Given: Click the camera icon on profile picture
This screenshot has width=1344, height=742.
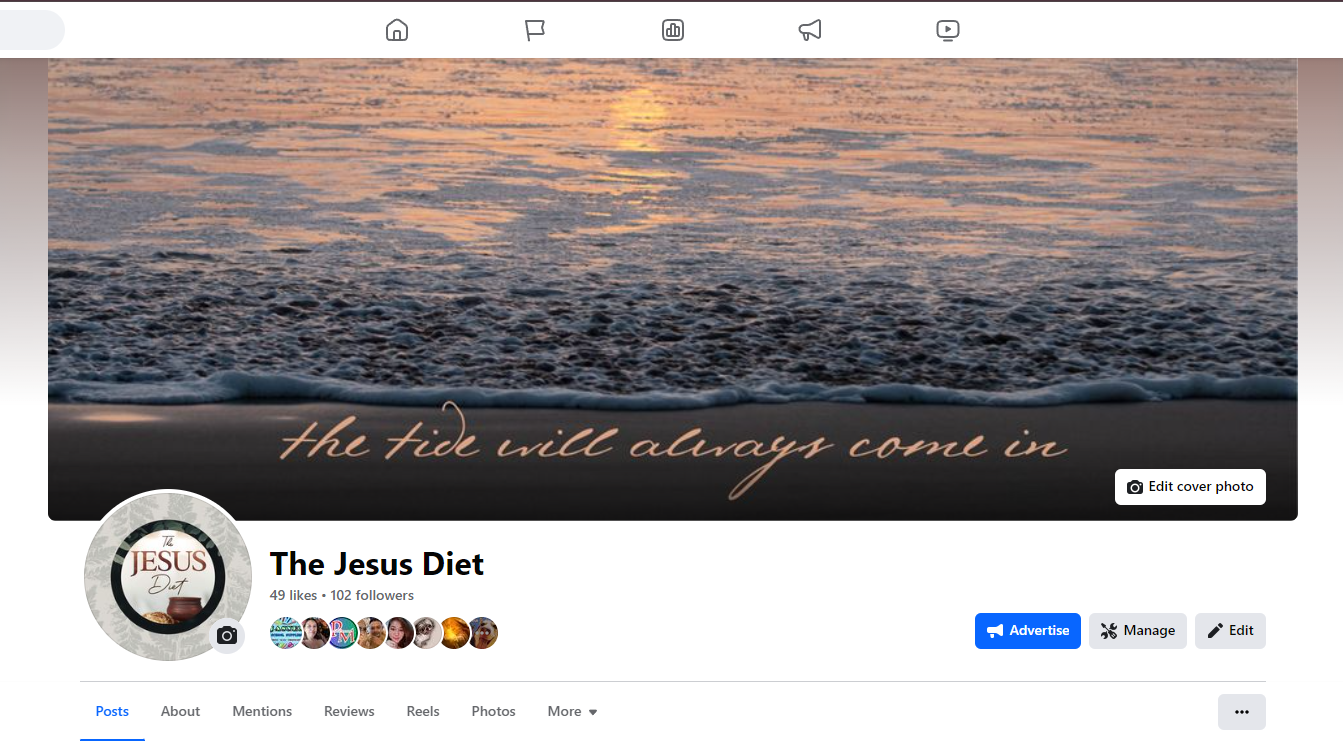Looking at the screenshot, I should coord(227,636).
